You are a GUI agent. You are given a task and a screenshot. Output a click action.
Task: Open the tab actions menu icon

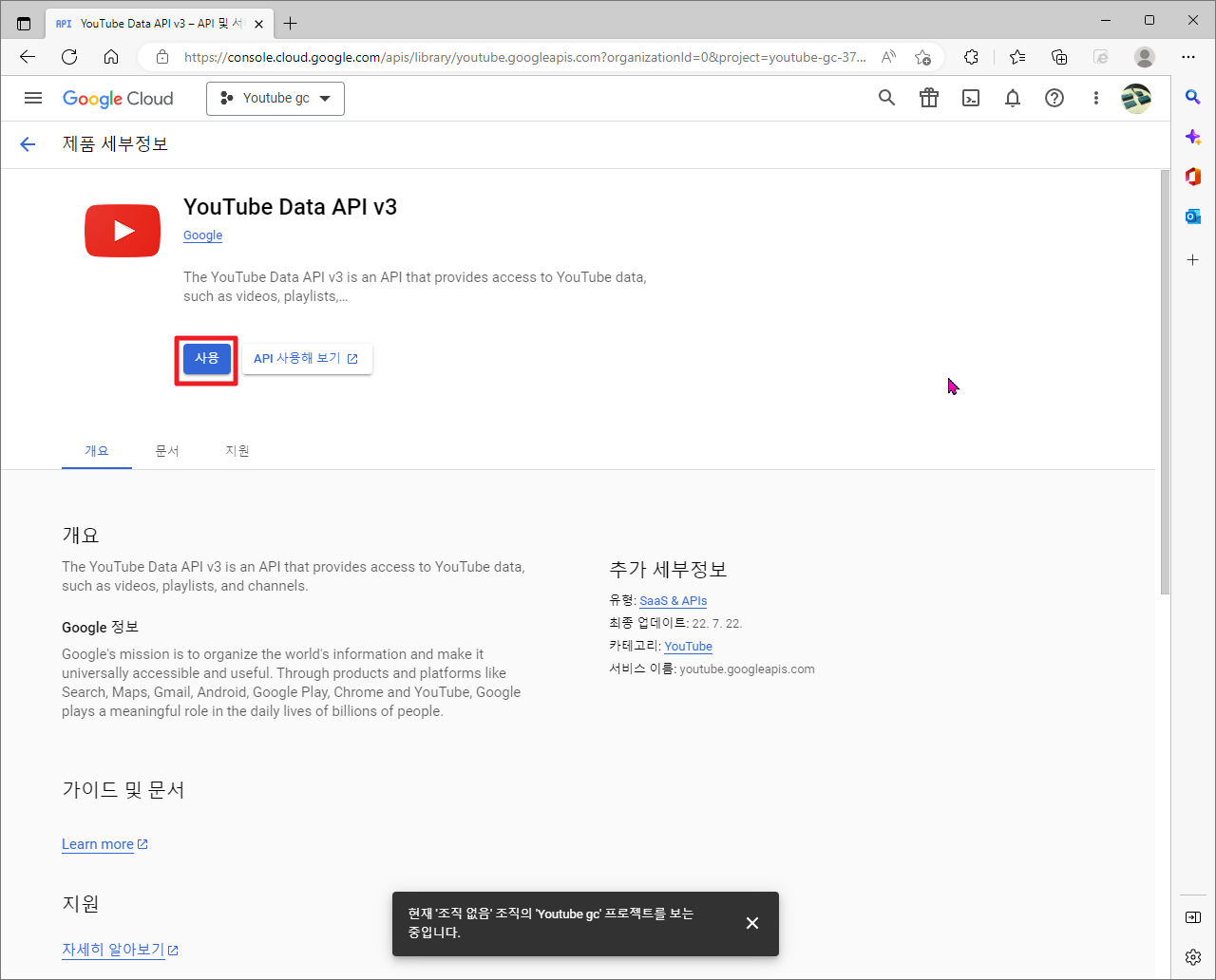point(24,23)
